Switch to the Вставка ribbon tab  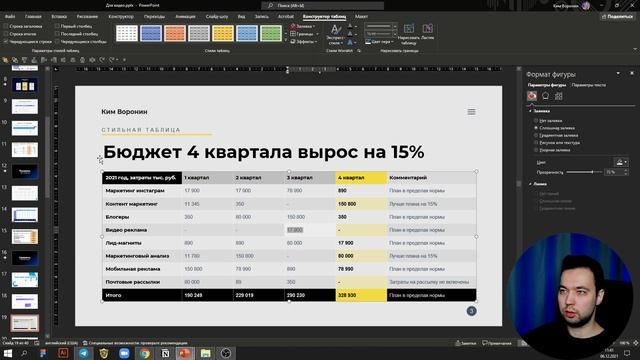pos(59,16)
